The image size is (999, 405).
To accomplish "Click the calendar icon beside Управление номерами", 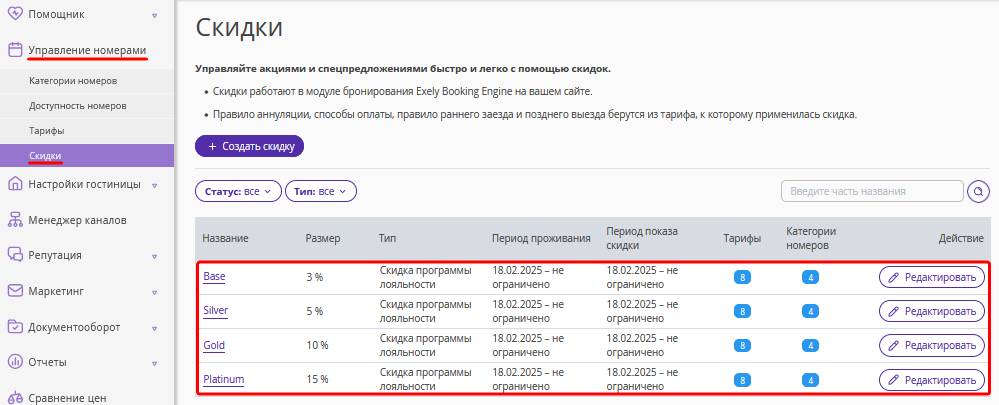I will pos(15,50).
